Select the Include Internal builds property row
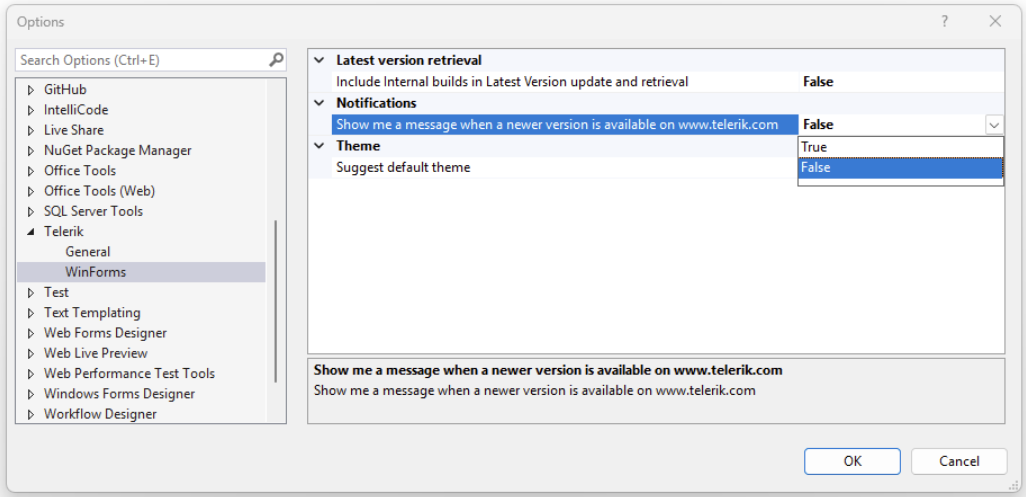The height and width of the screenshot is (497, 1026). point(512,82)
